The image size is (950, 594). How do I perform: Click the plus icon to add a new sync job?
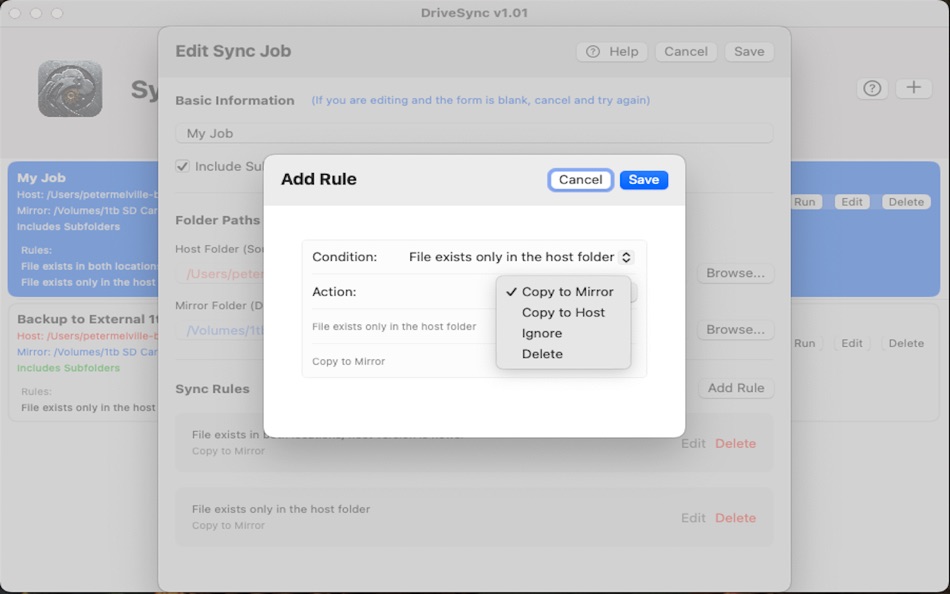(x=913, y=88)
